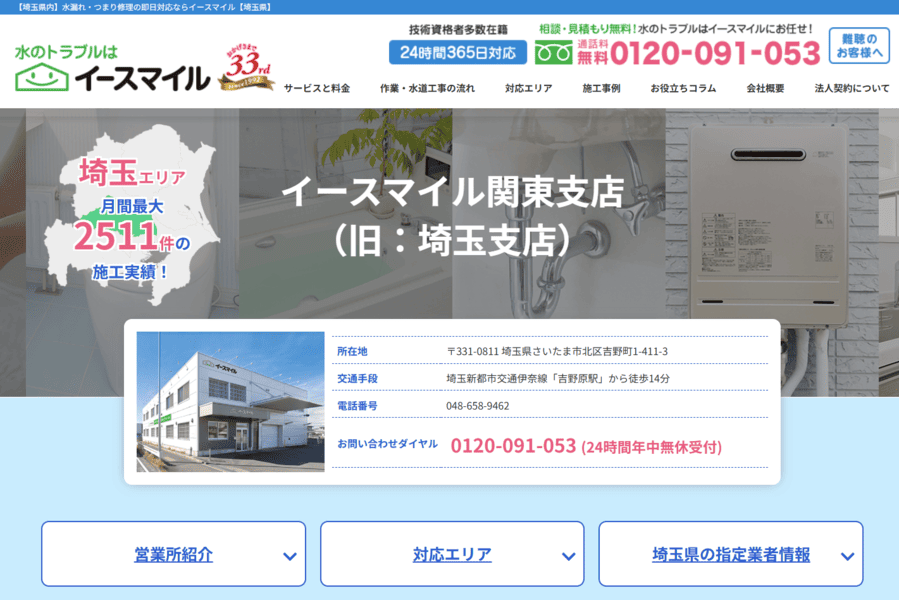Expand the 対応エリア box chevron
899x600 pixels.
tap(568, 556)
